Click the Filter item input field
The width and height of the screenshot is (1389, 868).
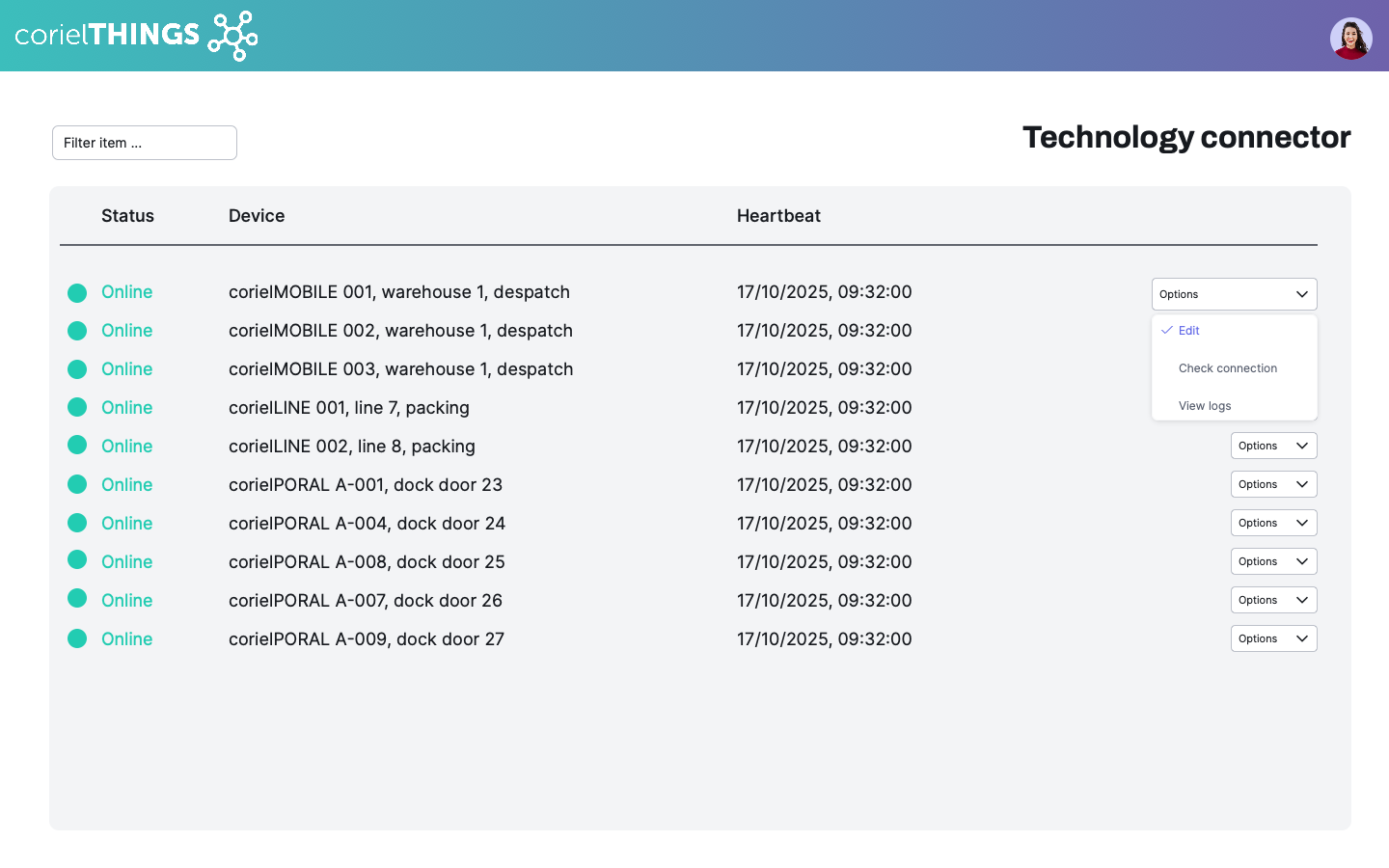point(145,143)
